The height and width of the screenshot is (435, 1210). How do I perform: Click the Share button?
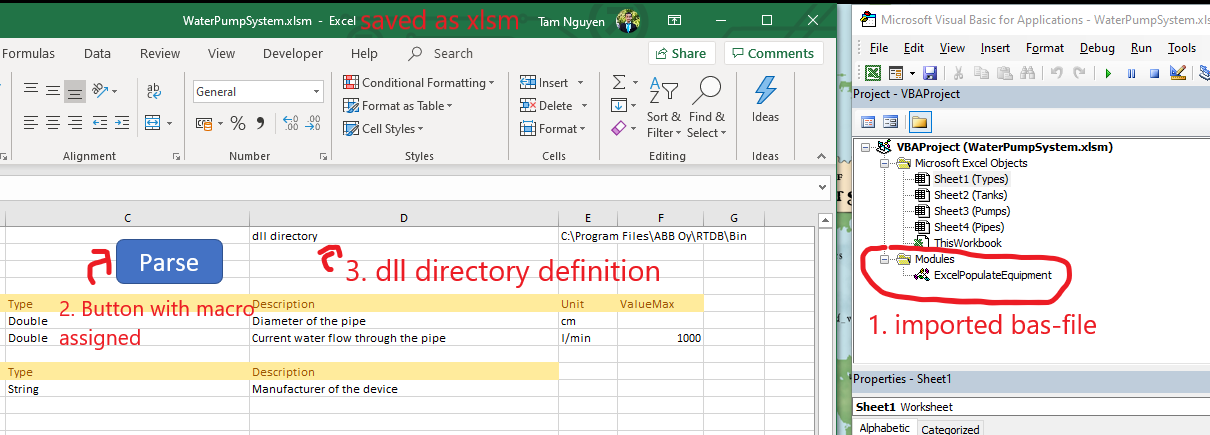(681, 53)
